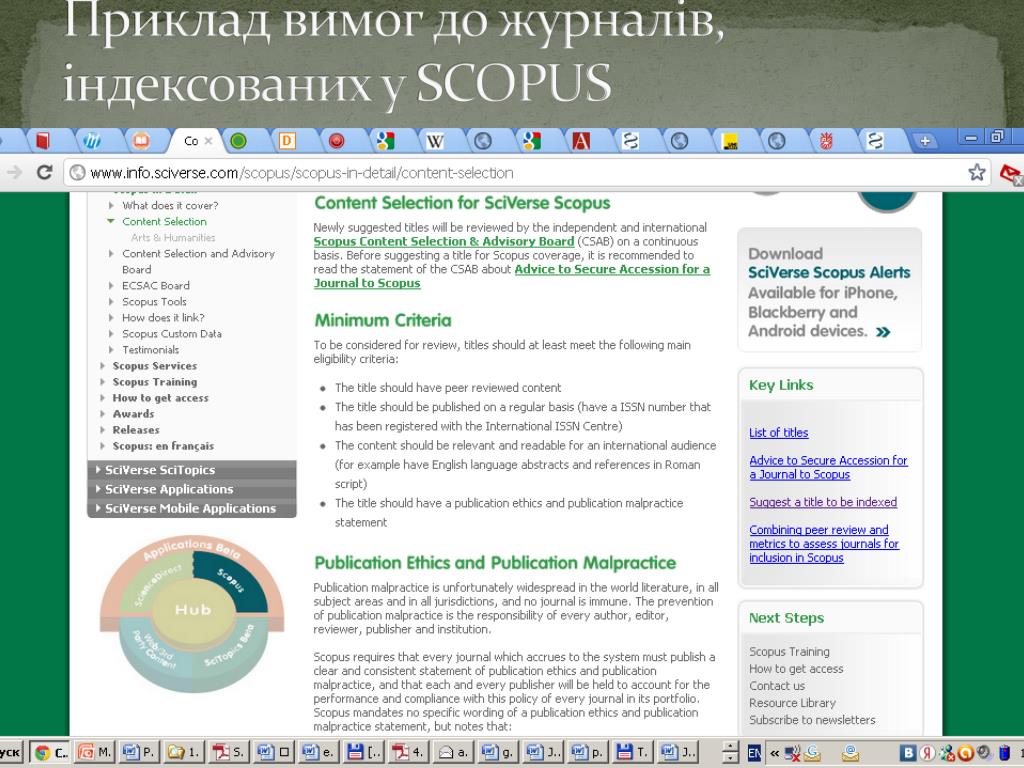Expand the 'SciVerse SciTopics' section arrow
Screen dimensions: 1024x768
[x=98, y=470]
